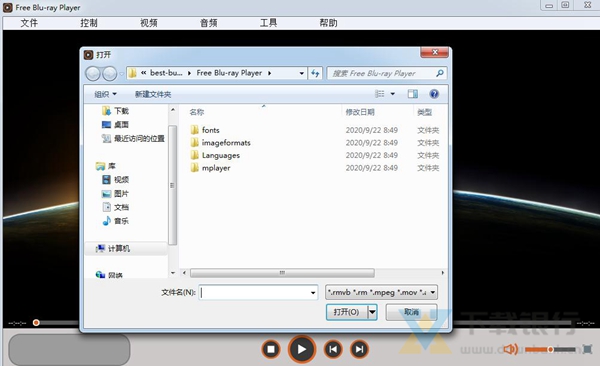Adjust the volume slider
The height and width of the screenshot is (366, 600).
550,349
